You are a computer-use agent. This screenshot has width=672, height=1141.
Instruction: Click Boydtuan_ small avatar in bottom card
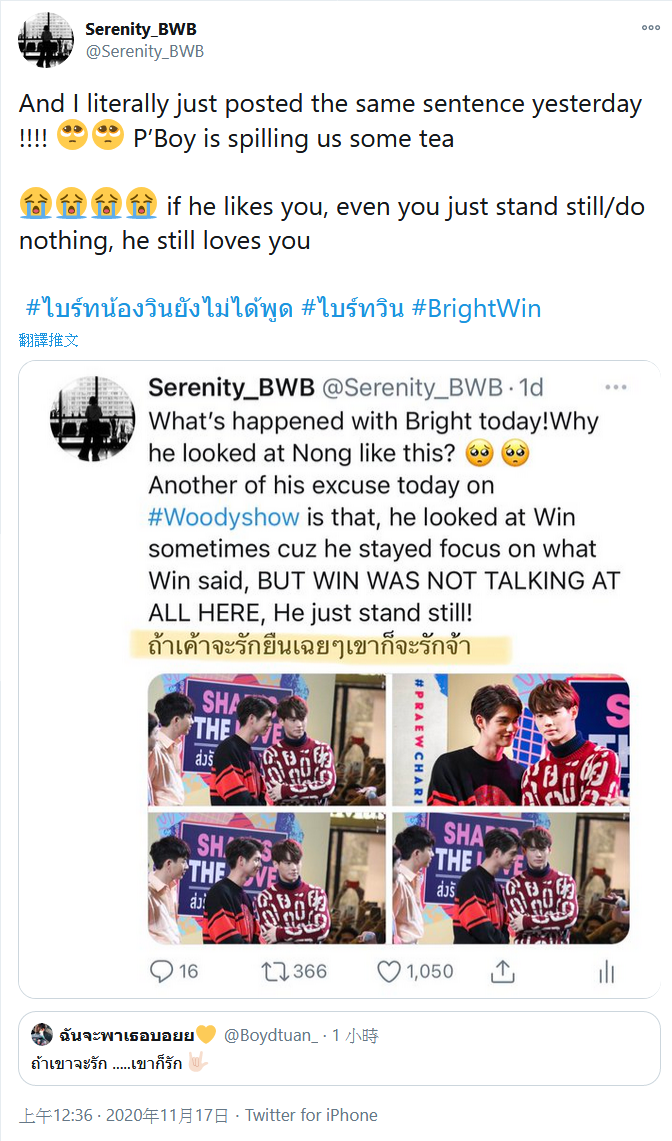coord(41,1035)
